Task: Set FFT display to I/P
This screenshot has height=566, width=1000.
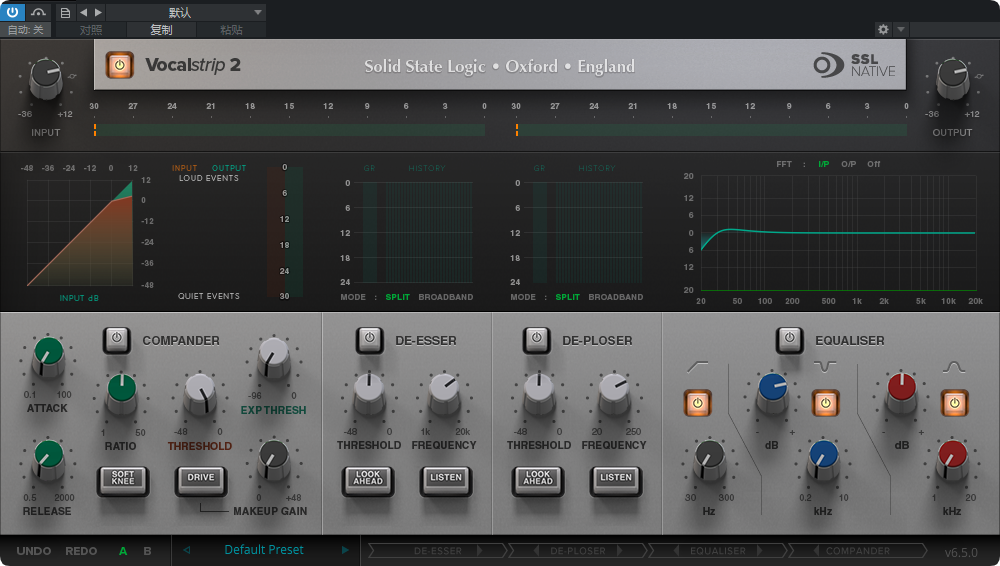Action: [x=823, y=164]
